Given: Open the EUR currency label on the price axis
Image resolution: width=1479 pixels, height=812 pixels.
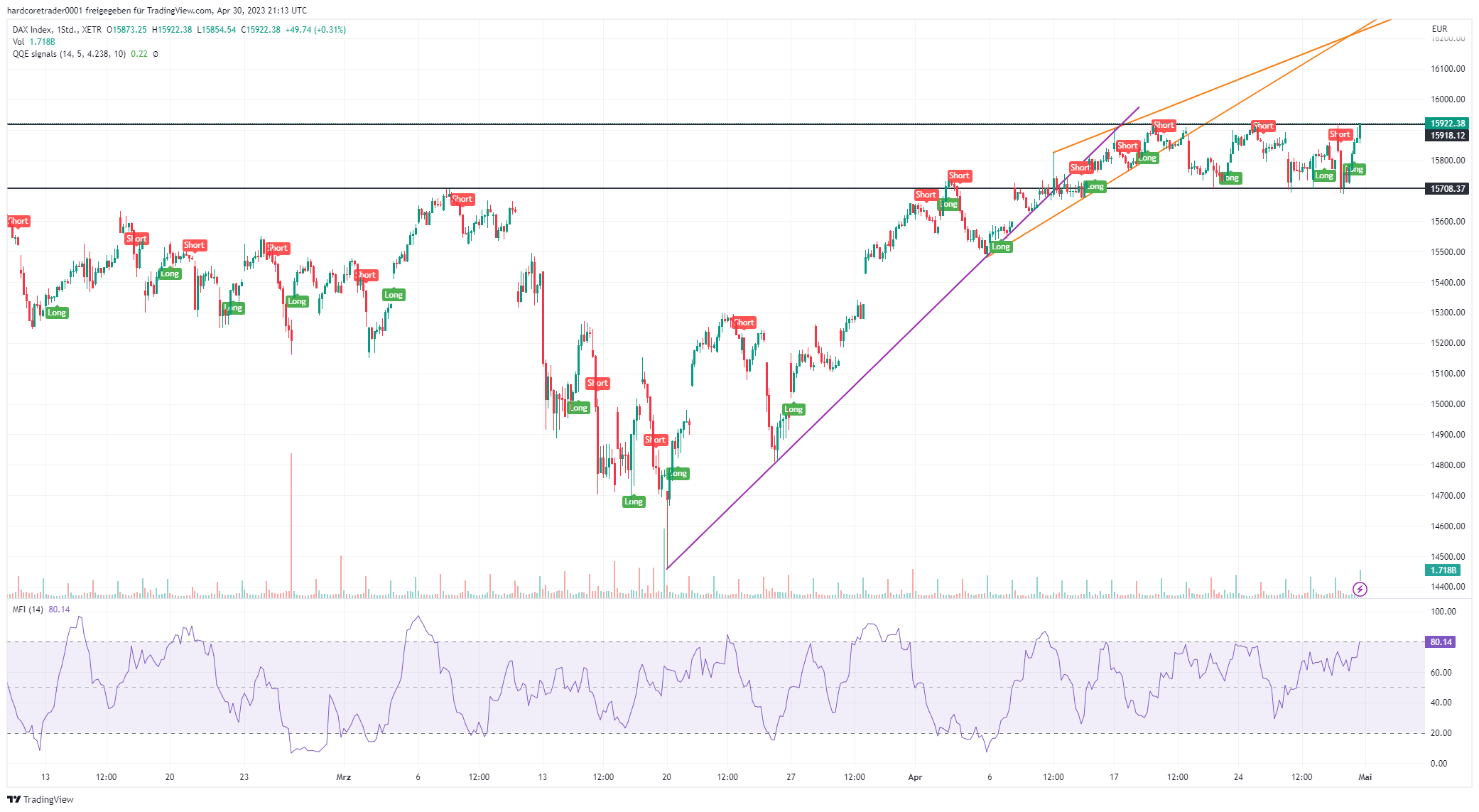Looking at the screenshot, I should pos(1439,29).
